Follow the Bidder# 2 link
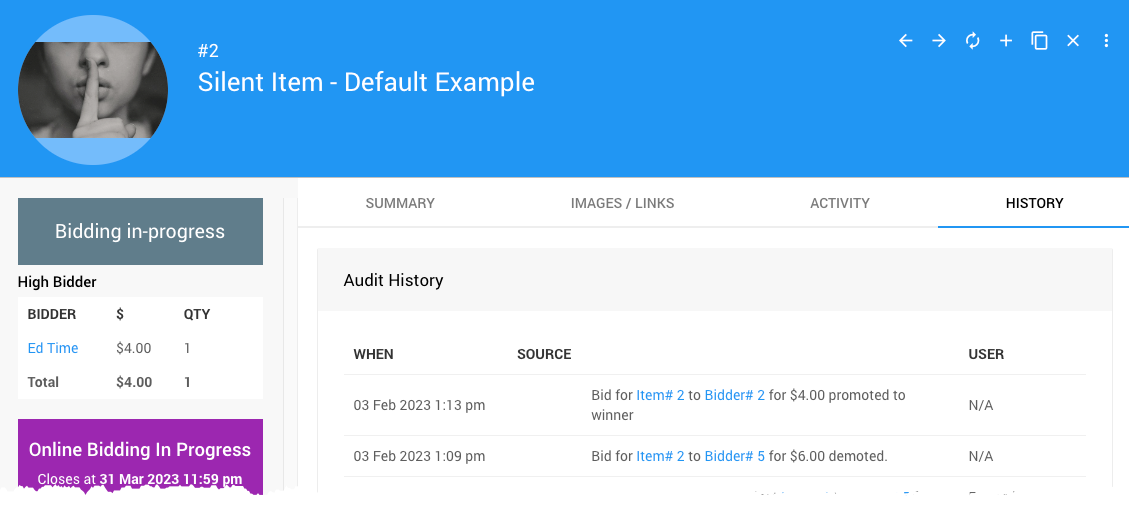 (x=734, y=395)
